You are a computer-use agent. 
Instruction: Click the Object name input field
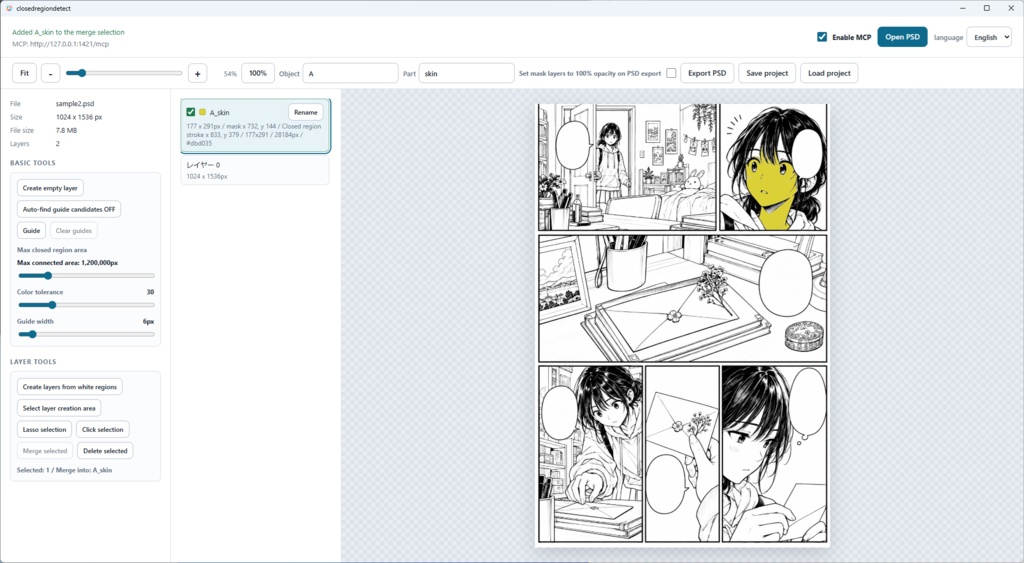click(350, 73)
